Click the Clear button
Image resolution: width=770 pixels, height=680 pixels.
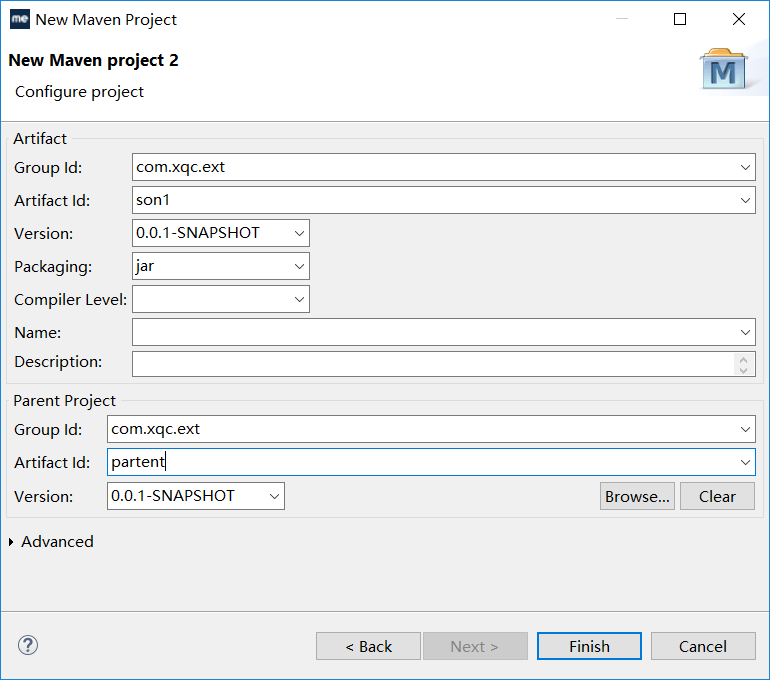click(x=717, y=496)
